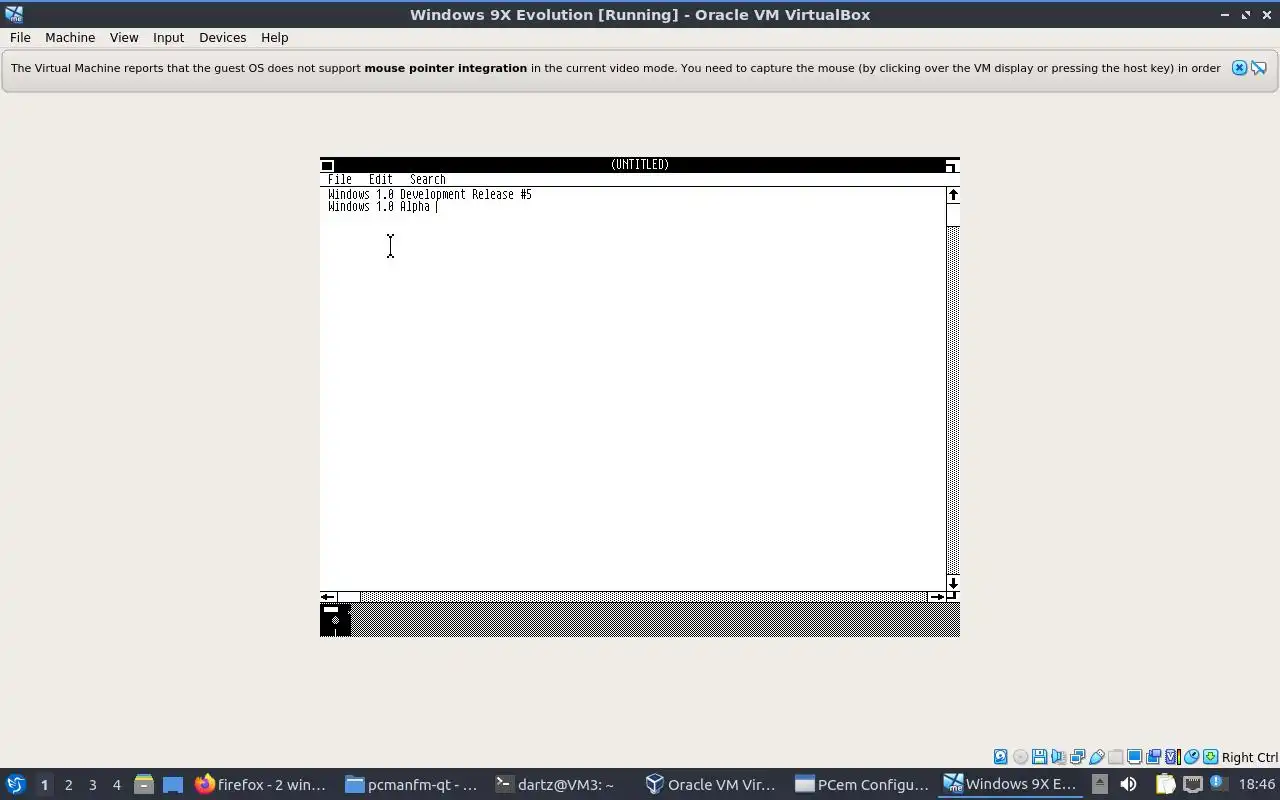This screenshot has width=1280, height=800.
Task: Open the clipboard manager tray icon
Action: click(x=1165, y=784)
